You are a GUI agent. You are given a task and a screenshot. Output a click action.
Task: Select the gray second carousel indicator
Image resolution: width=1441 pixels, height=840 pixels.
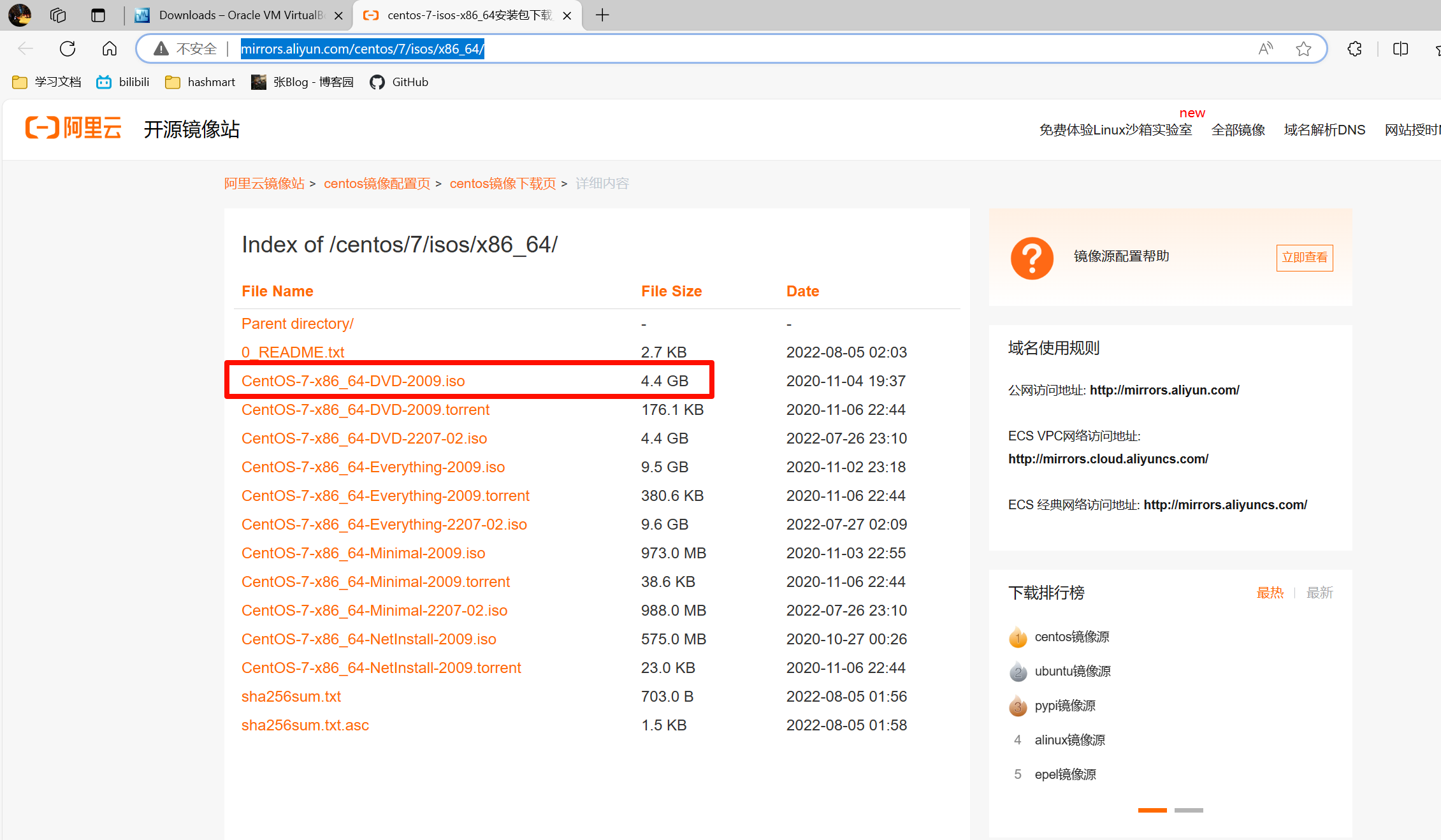click(1189, 810)
